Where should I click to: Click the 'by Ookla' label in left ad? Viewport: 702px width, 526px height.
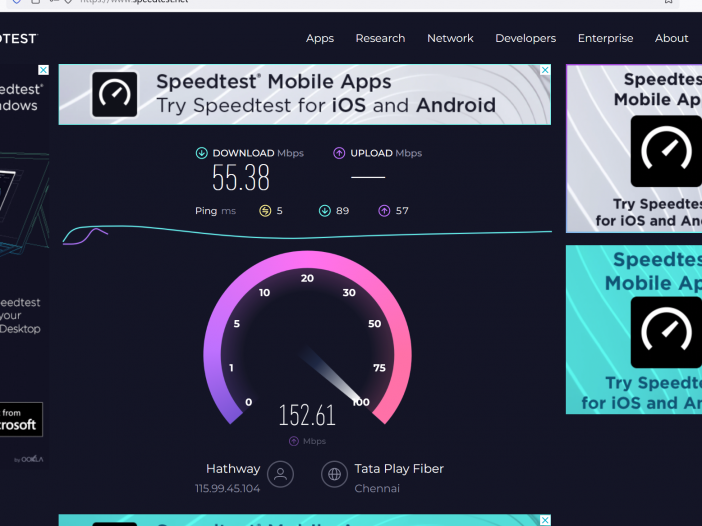pyautogui.click(x=29, y=459)
